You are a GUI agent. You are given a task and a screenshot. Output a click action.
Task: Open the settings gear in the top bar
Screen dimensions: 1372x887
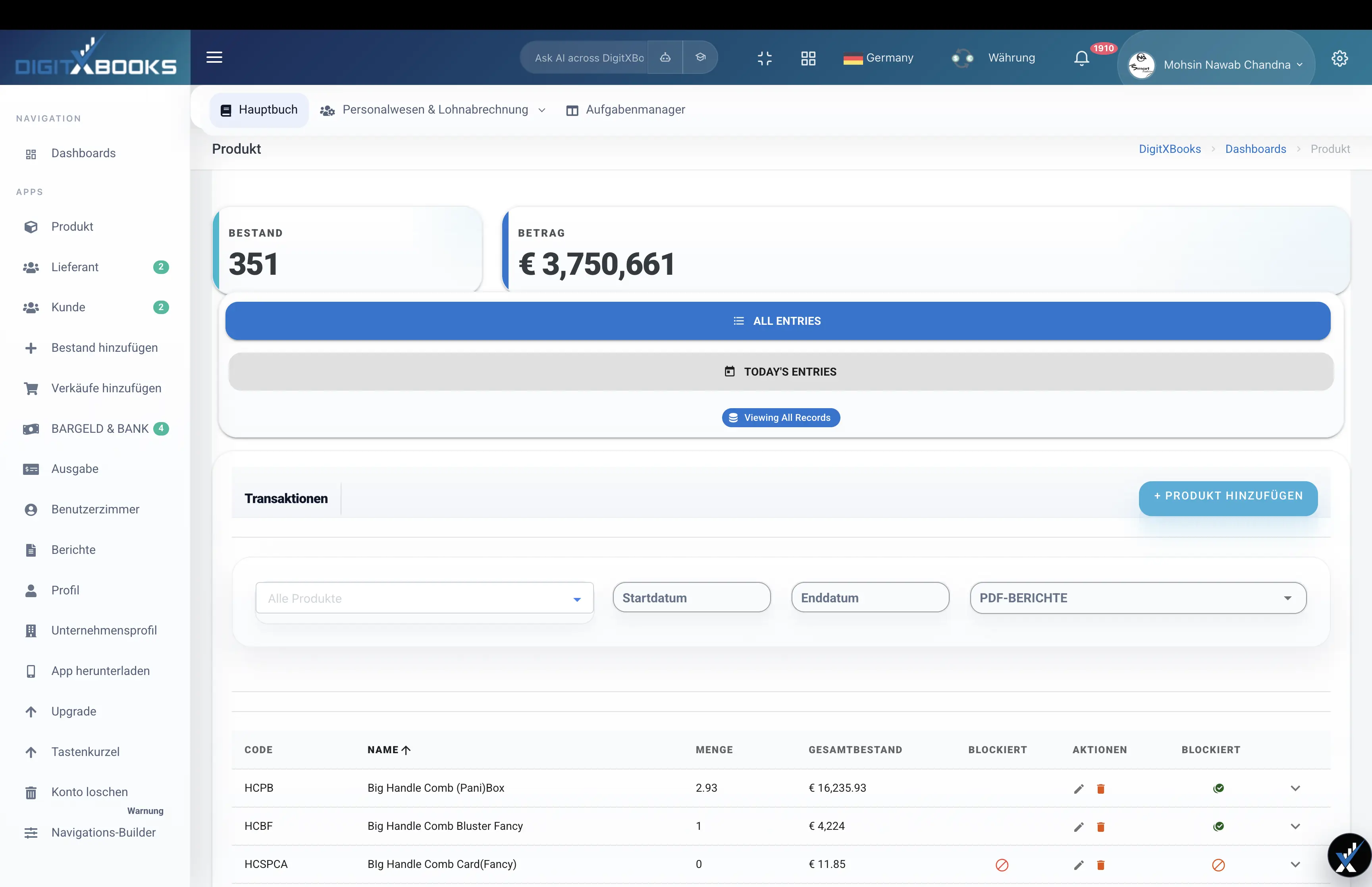[1340, 58]
